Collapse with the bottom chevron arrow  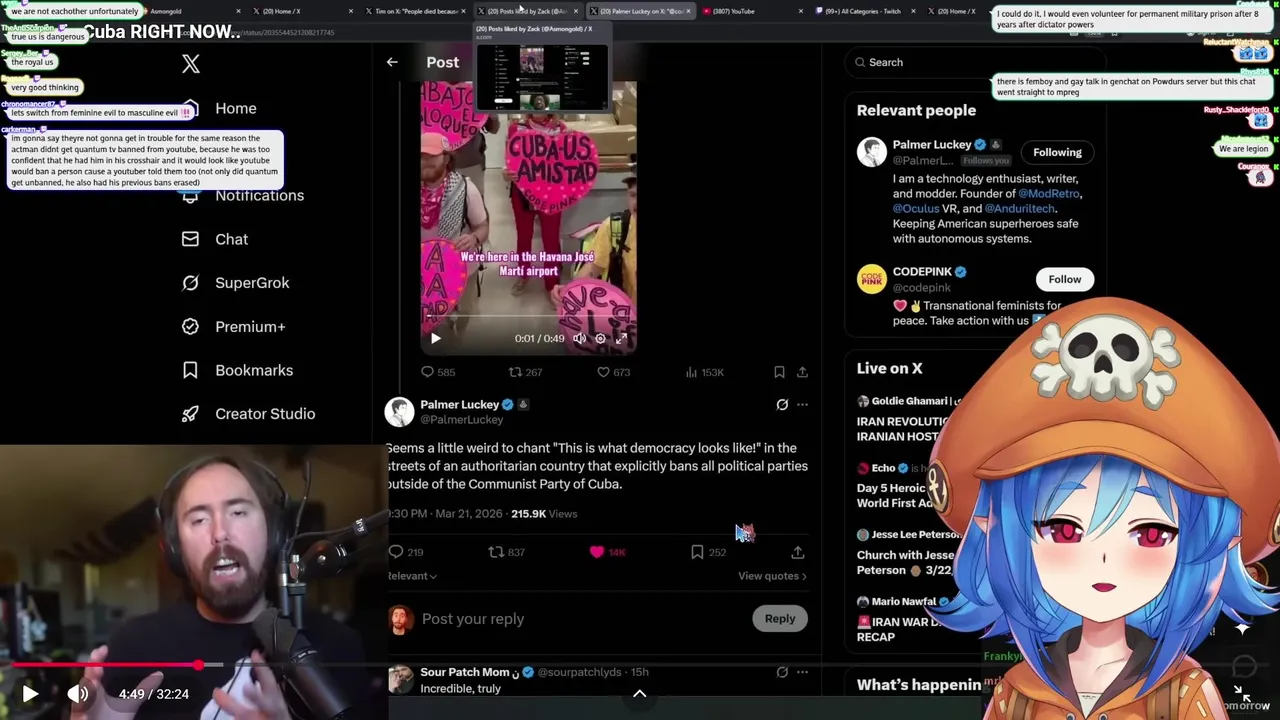click(639, 693)
